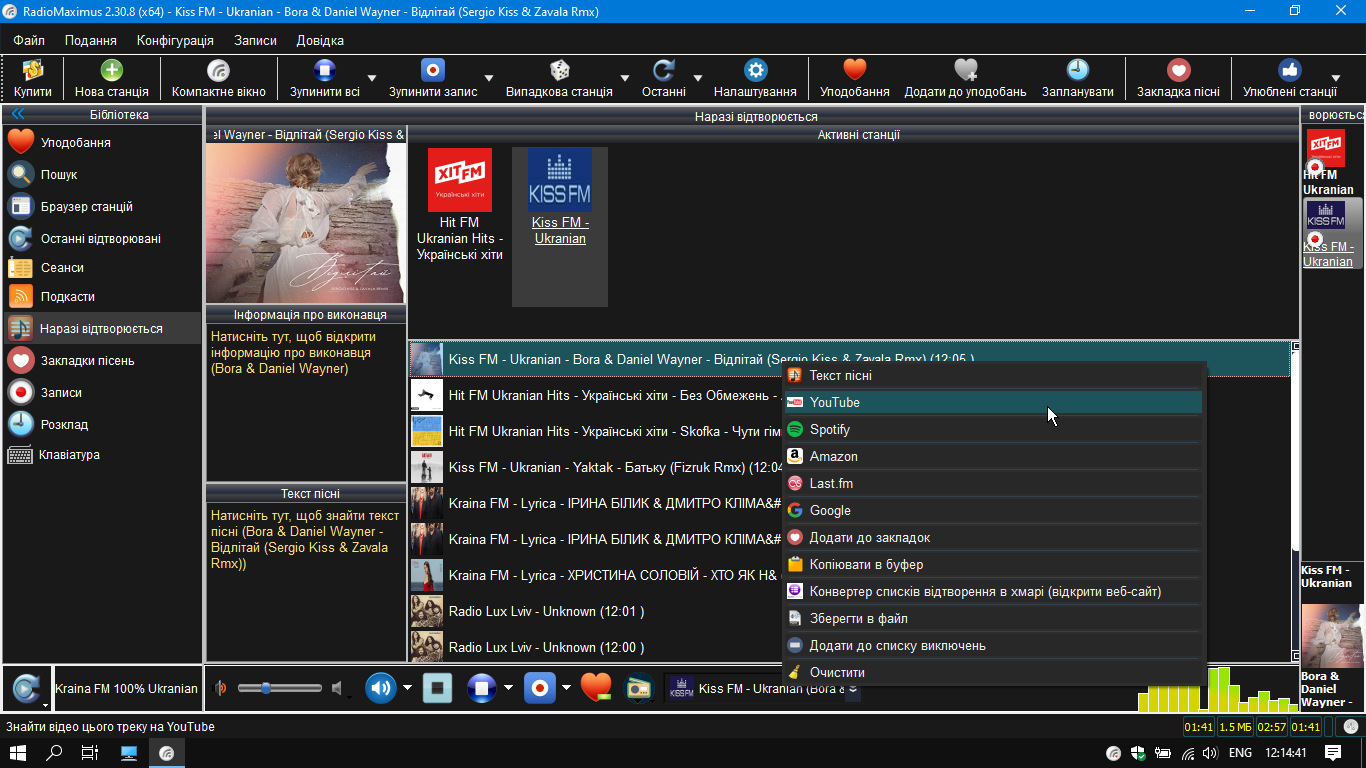
Task: Open Останні відтворювані in the sidebar
Action: coord(102,239)
